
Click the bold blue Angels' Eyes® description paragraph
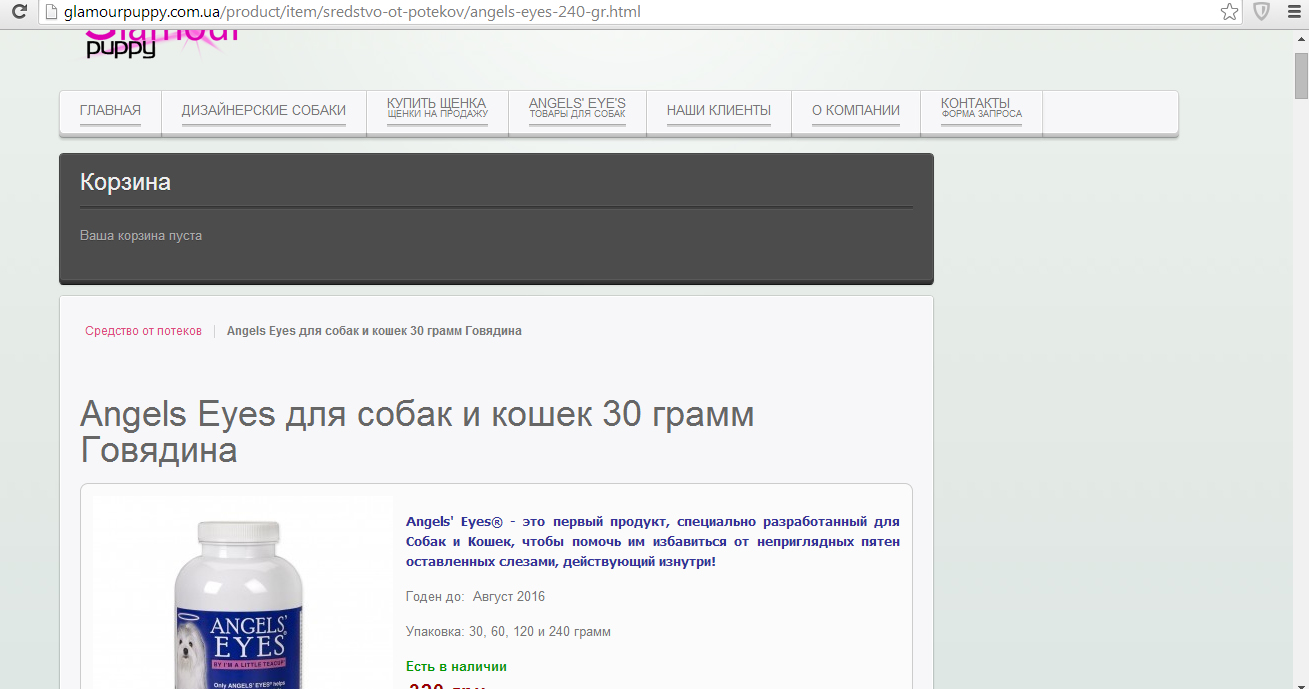click(x=653, y=542)
